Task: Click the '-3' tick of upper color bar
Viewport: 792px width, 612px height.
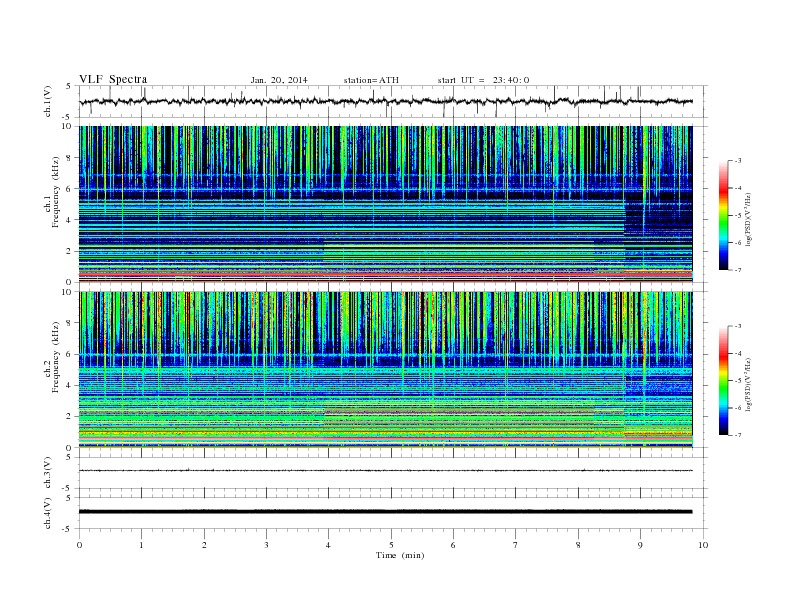Action: [x=737, y=161]
